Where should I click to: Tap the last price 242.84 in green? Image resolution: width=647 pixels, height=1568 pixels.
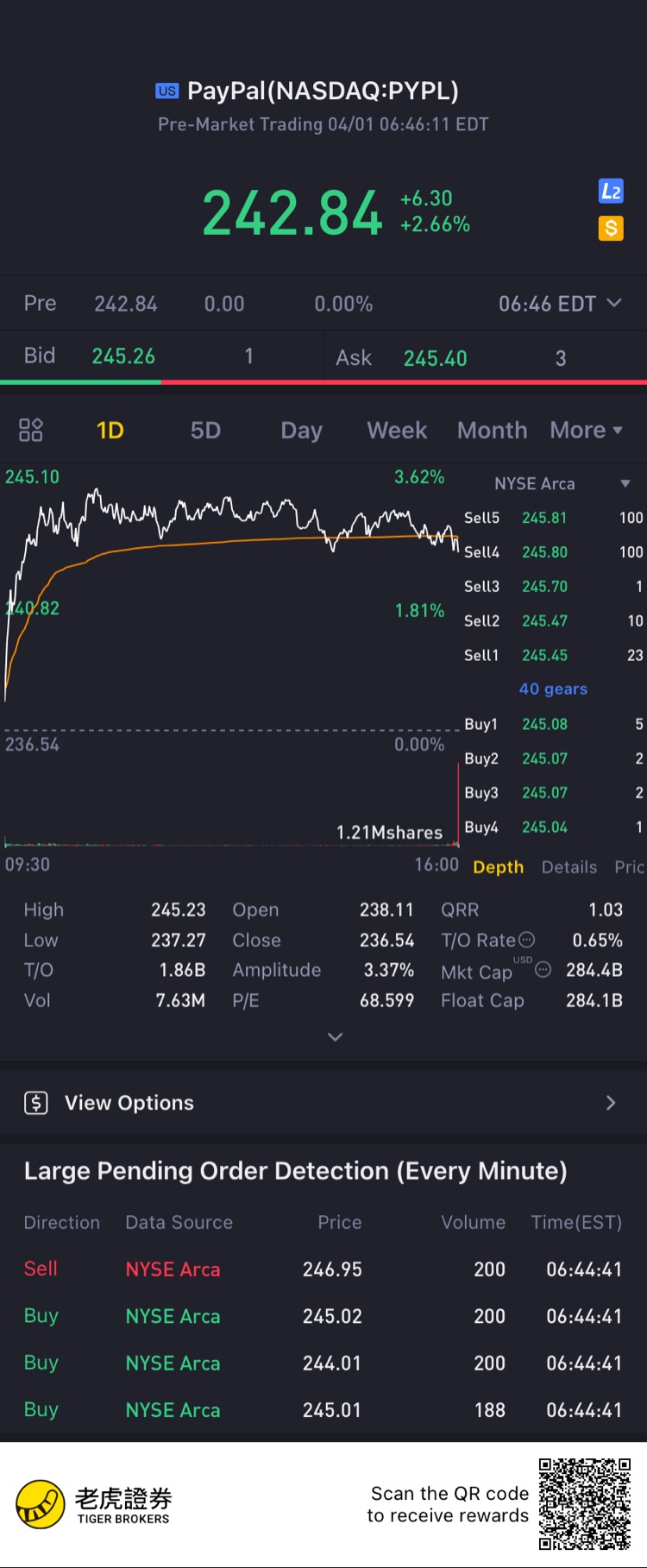(292, 213)
